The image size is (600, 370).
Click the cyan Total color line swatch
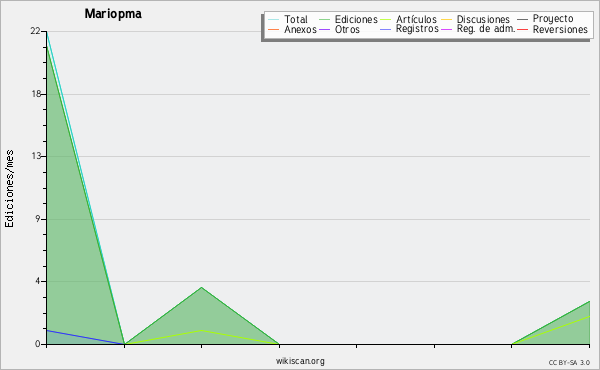[x=274, y=19]
